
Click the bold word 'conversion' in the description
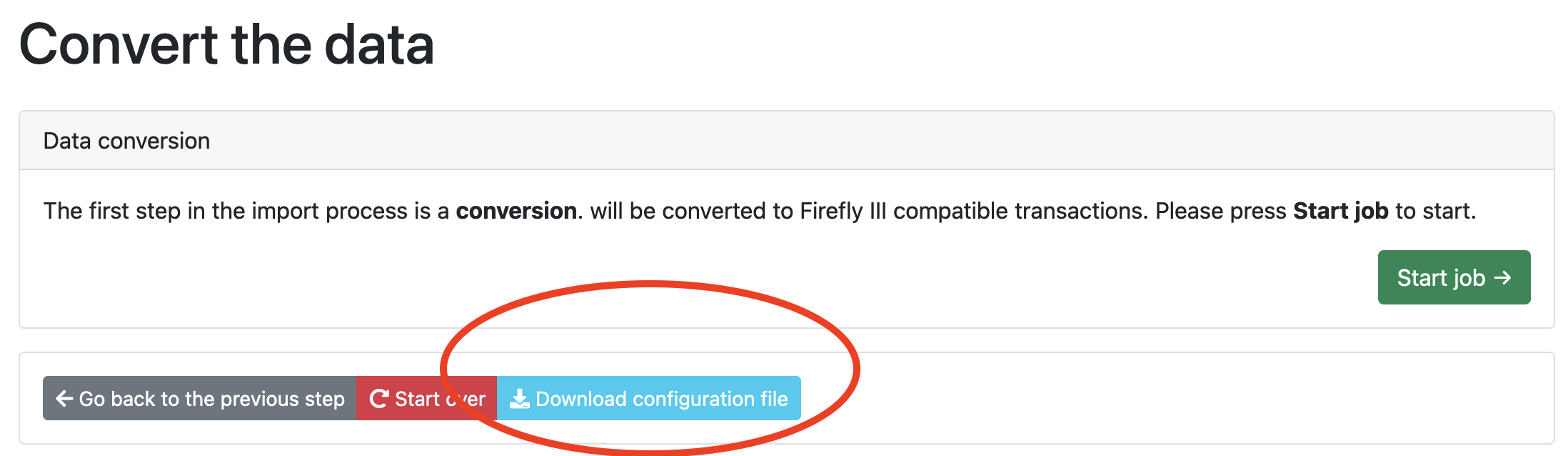pos(513,210)
